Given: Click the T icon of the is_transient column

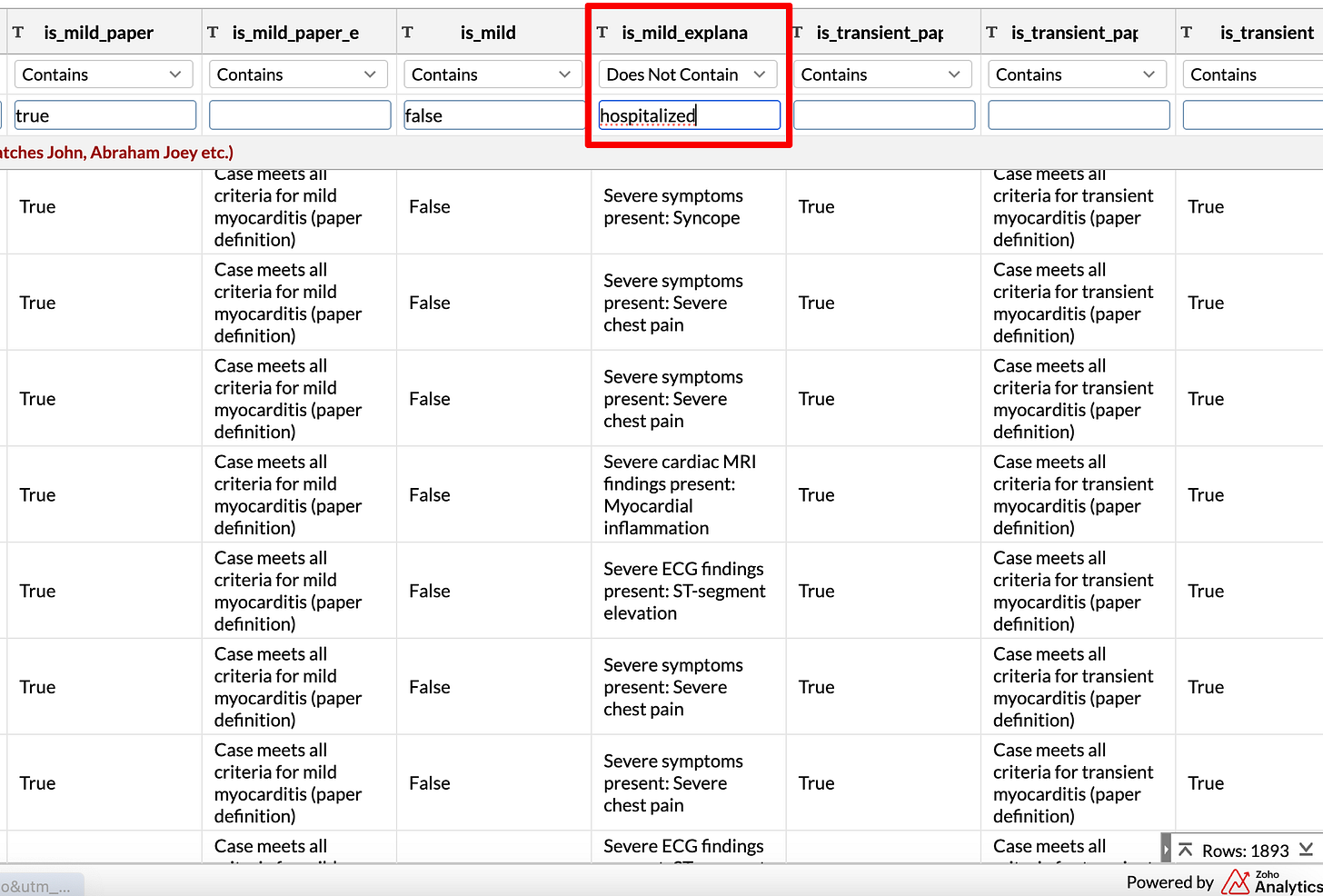Looking at the screenshot, I should click(1186, 33).
